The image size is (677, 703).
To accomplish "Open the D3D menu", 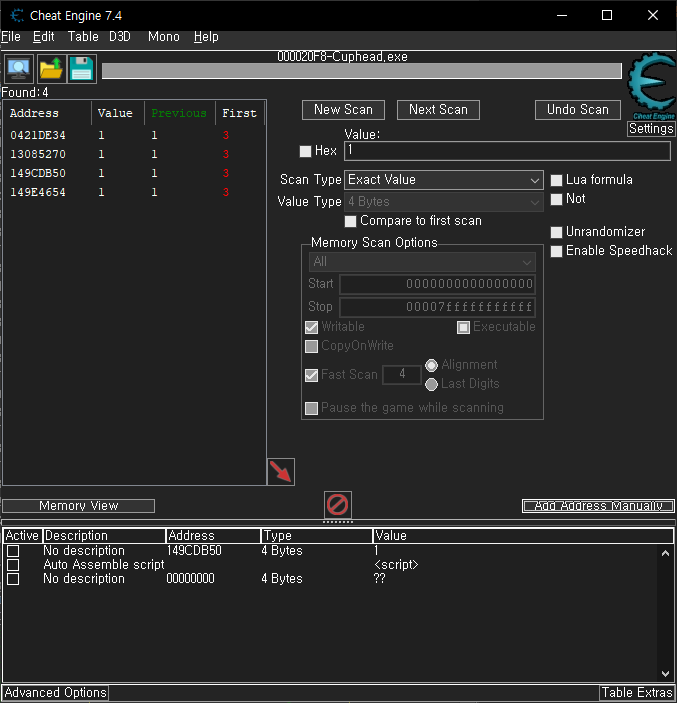I will click(x=120, y=37).
